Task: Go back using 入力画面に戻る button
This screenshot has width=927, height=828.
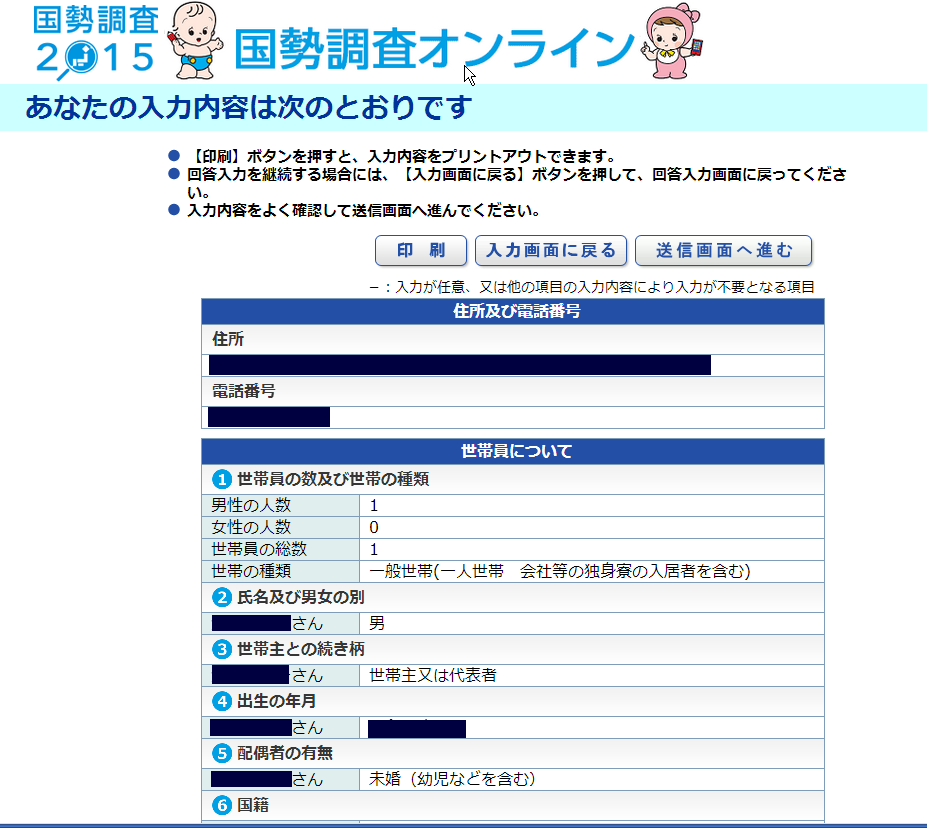Action: (x=551, y=250)
